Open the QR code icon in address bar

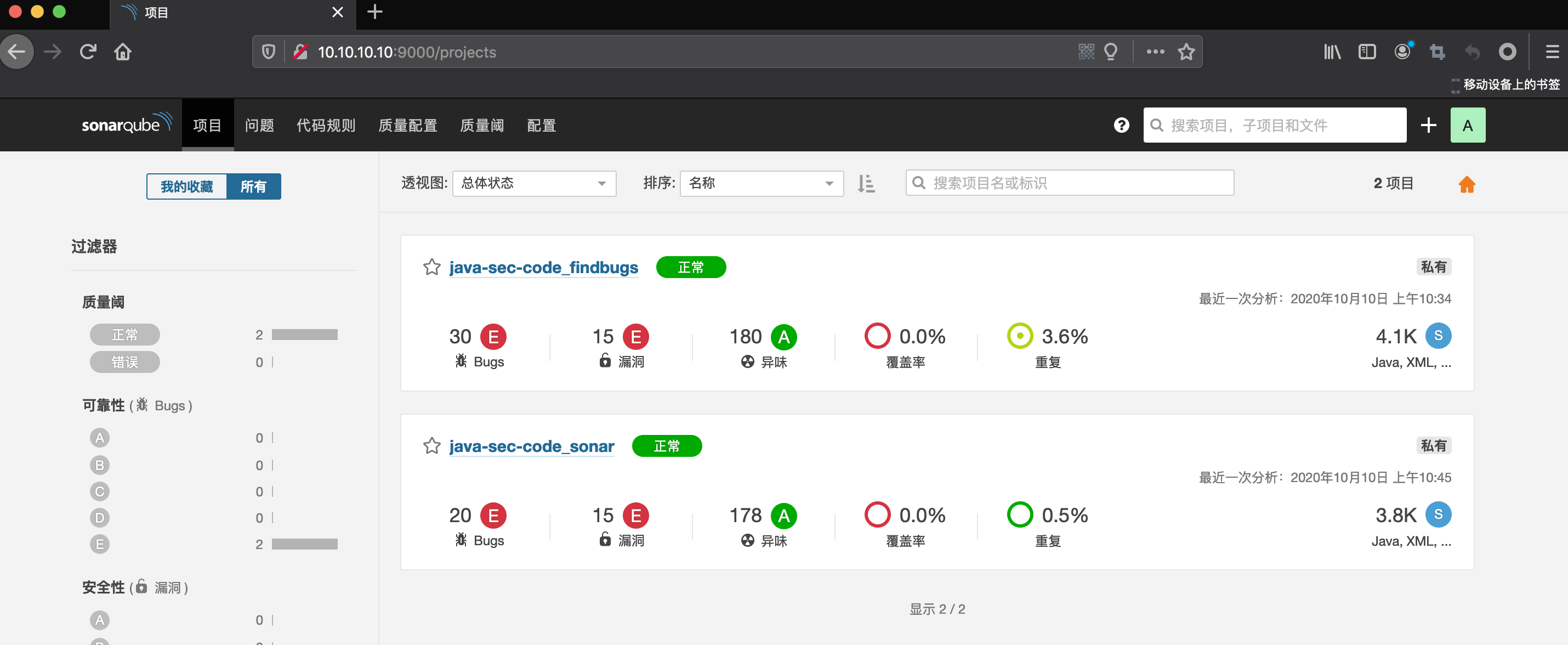click(1086, 52)
